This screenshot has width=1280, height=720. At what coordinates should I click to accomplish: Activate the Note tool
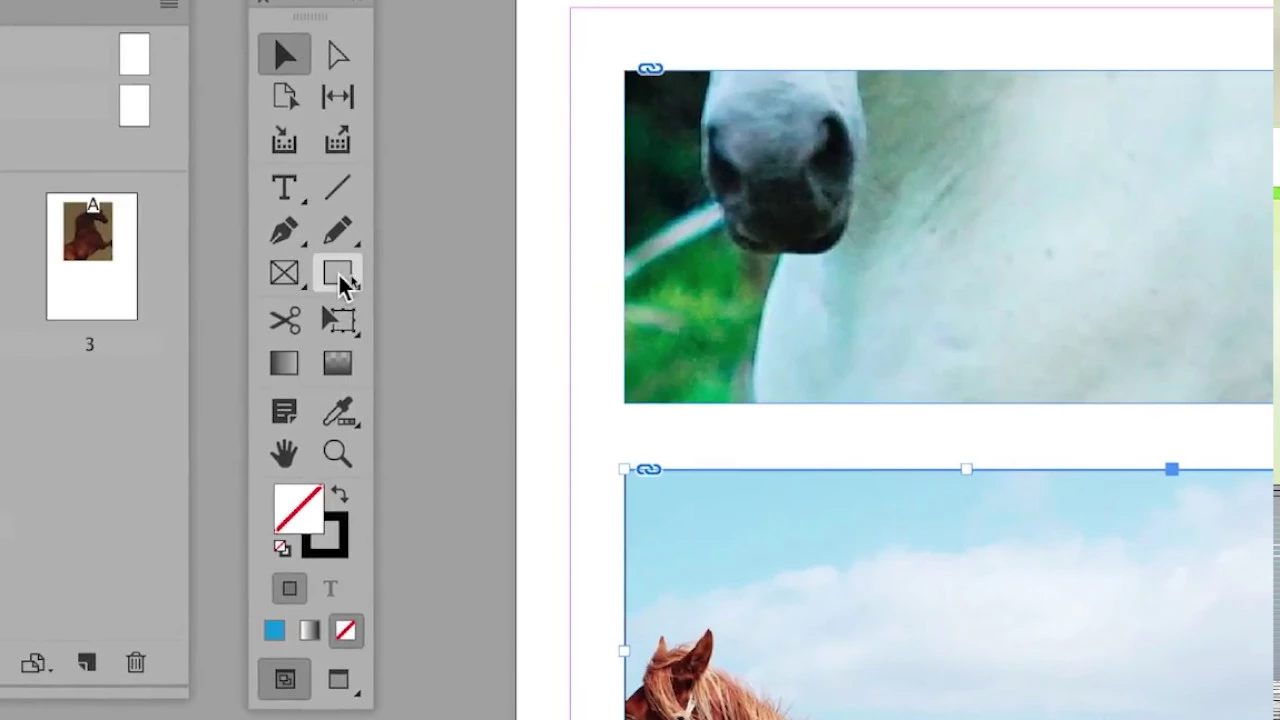point(284,411)
